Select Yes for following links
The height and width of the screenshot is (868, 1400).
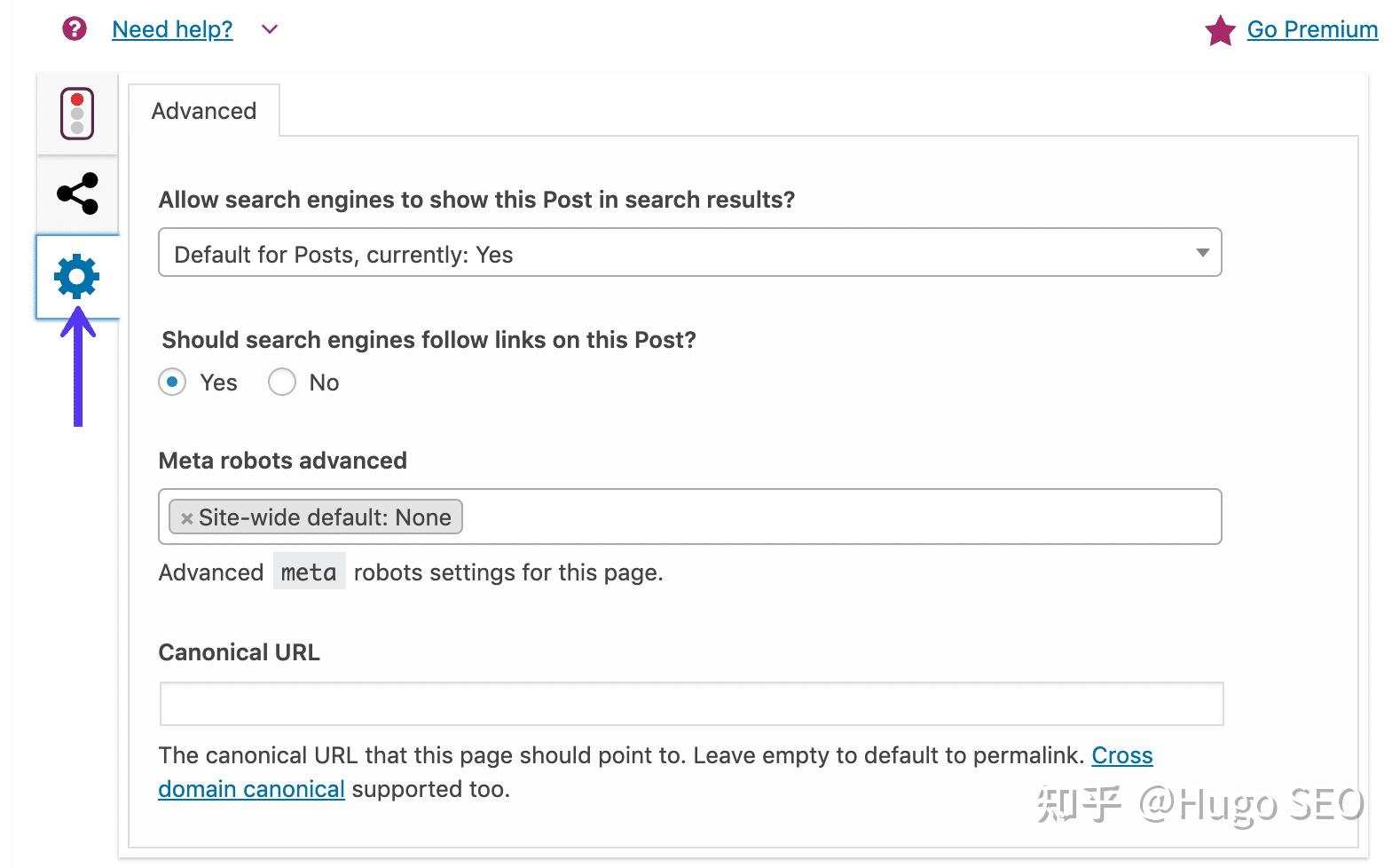coord(173,382)
